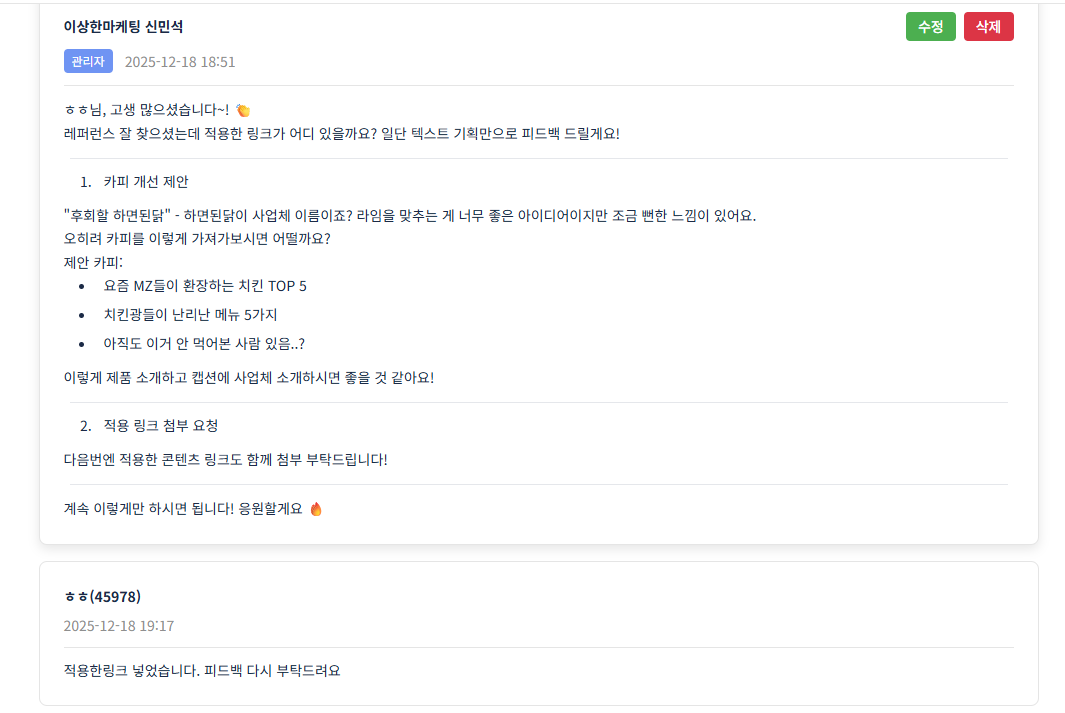
Task: Click the heading 카피 개선 제안
Action: (146, 182)
